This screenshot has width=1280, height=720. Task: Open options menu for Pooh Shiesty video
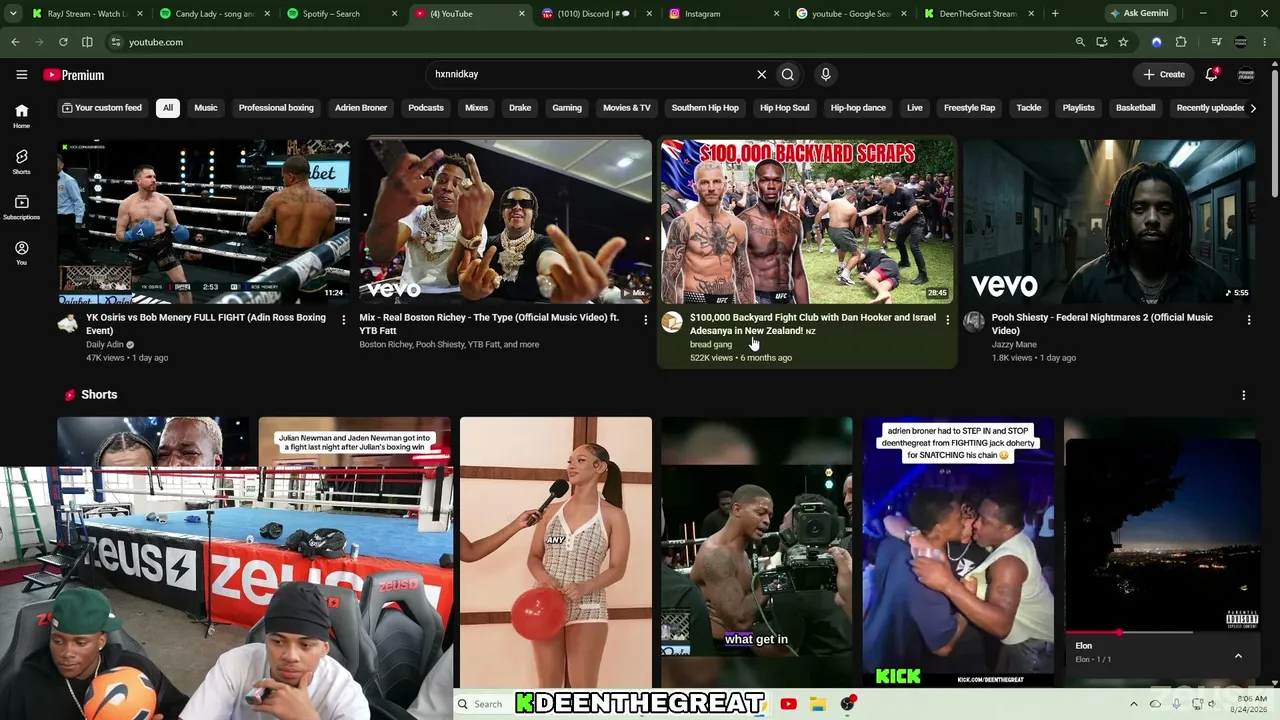pos(1248,320)
